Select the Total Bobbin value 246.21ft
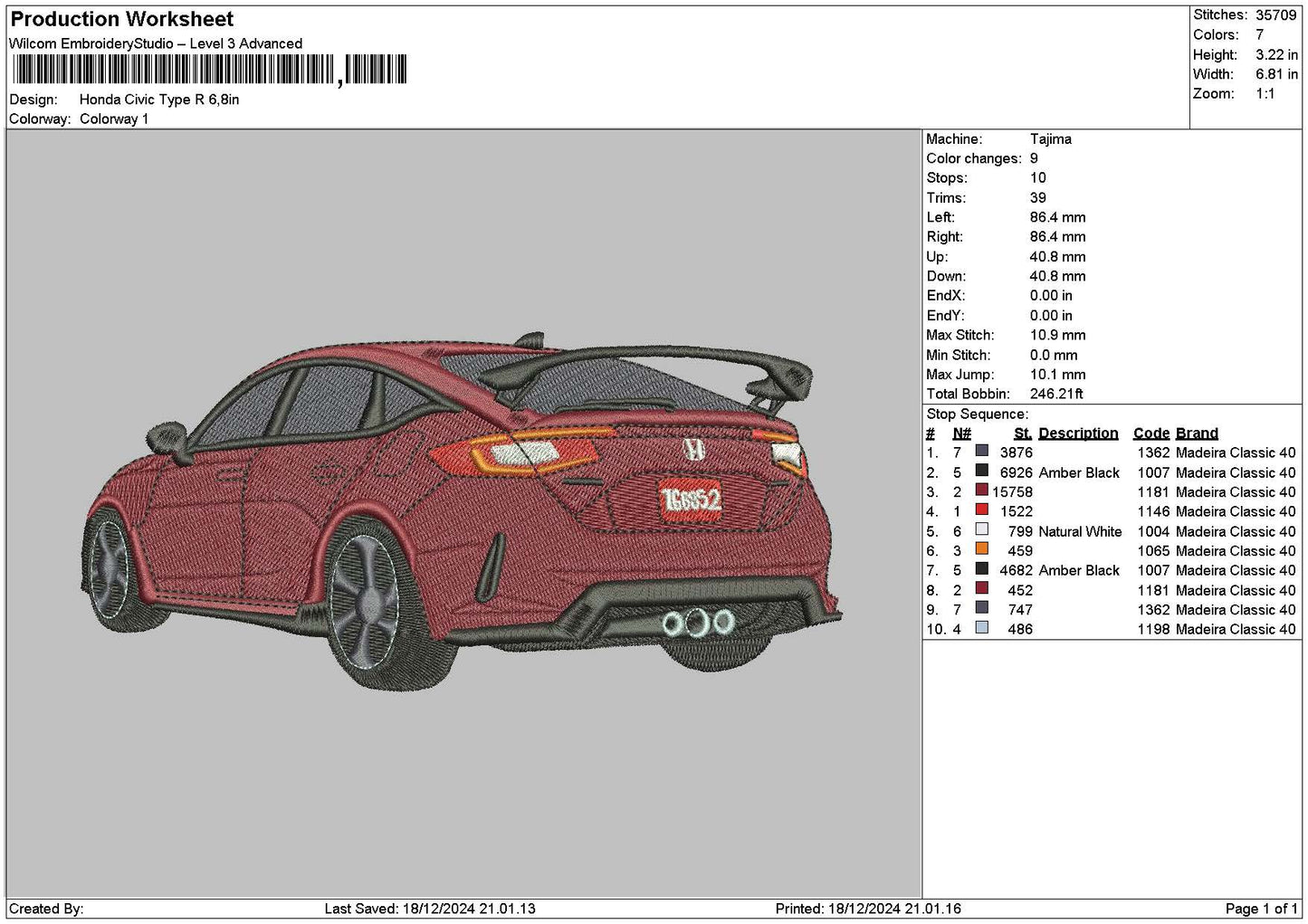Screen dimensions: 1308x924 [1057, 394]
